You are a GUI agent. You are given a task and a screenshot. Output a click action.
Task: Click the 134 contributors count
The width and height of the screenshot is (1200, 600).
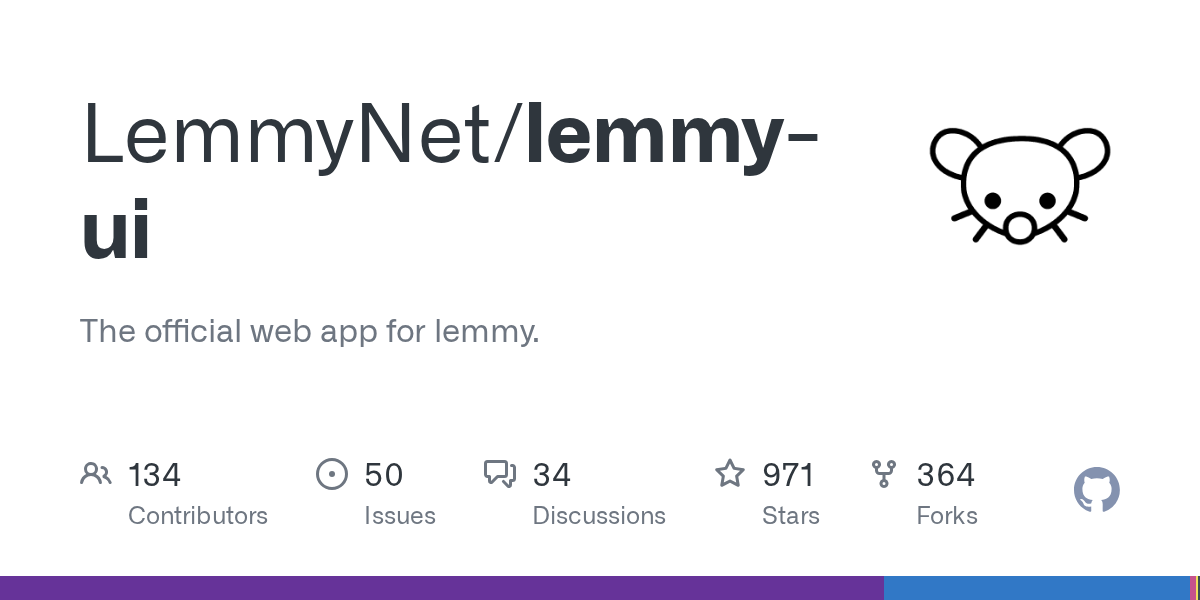point(154,474)
